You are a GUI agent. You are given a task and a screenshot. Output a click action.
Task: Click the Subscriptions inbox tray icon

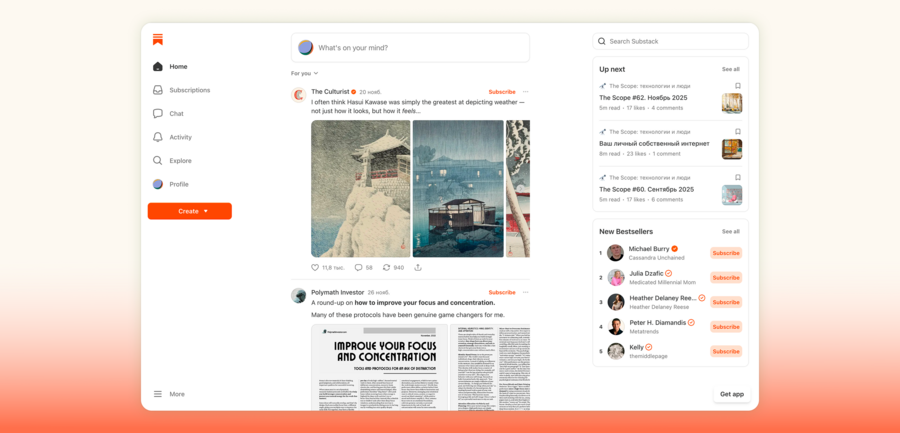click(158, 90)
